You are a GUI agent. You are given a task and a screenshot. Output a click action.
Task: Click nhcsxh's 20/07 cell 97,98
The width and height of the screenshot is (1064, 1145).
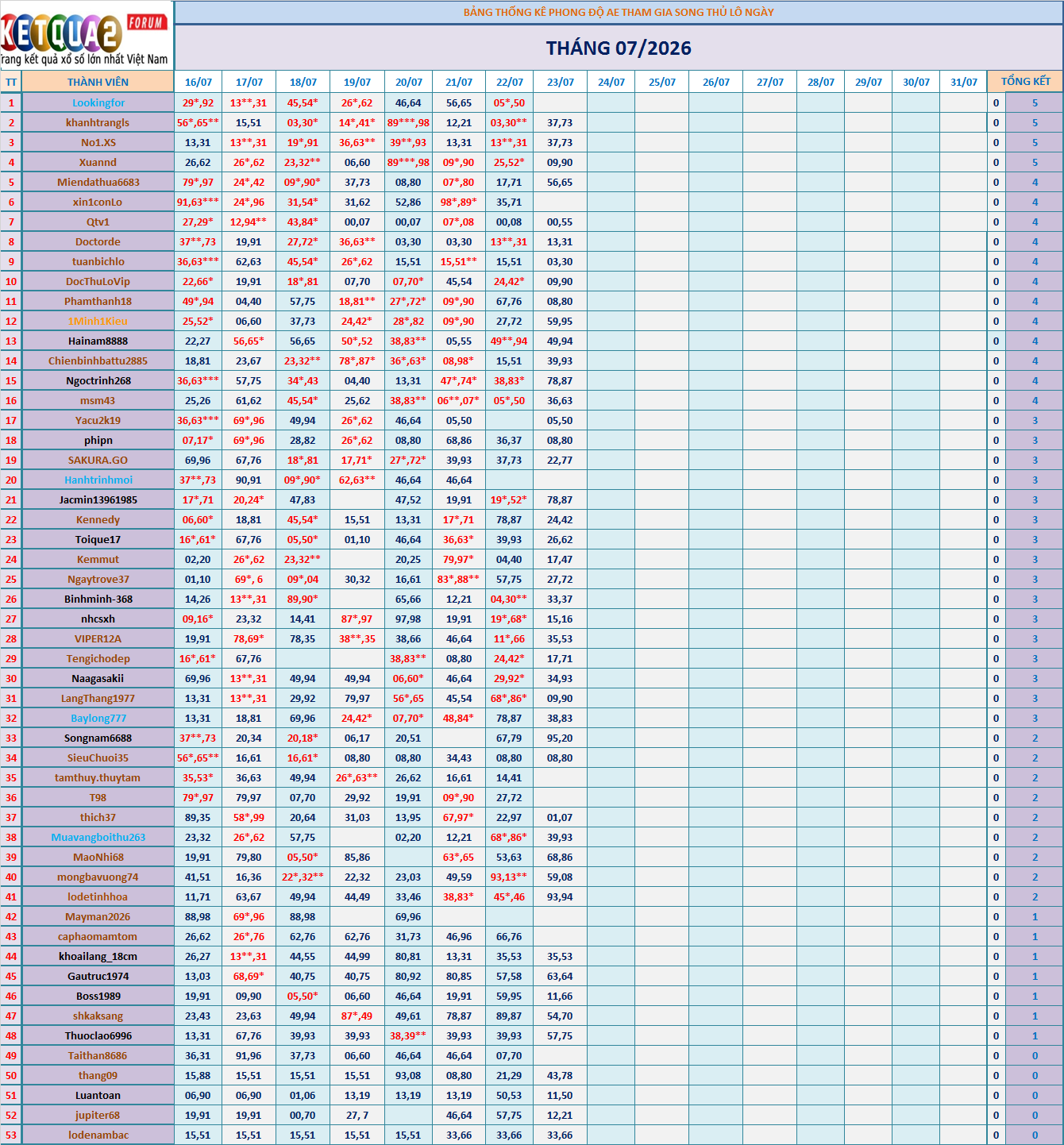coord(408,619)
